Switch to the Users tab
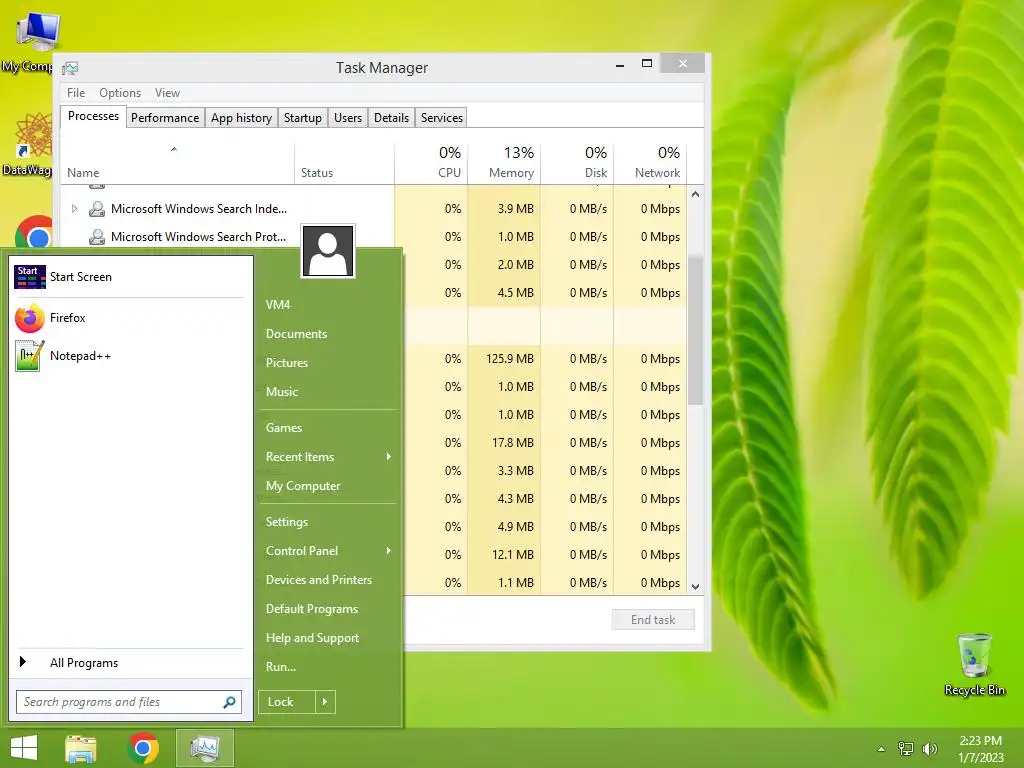The image size is (1024, 768). (347, 118)
